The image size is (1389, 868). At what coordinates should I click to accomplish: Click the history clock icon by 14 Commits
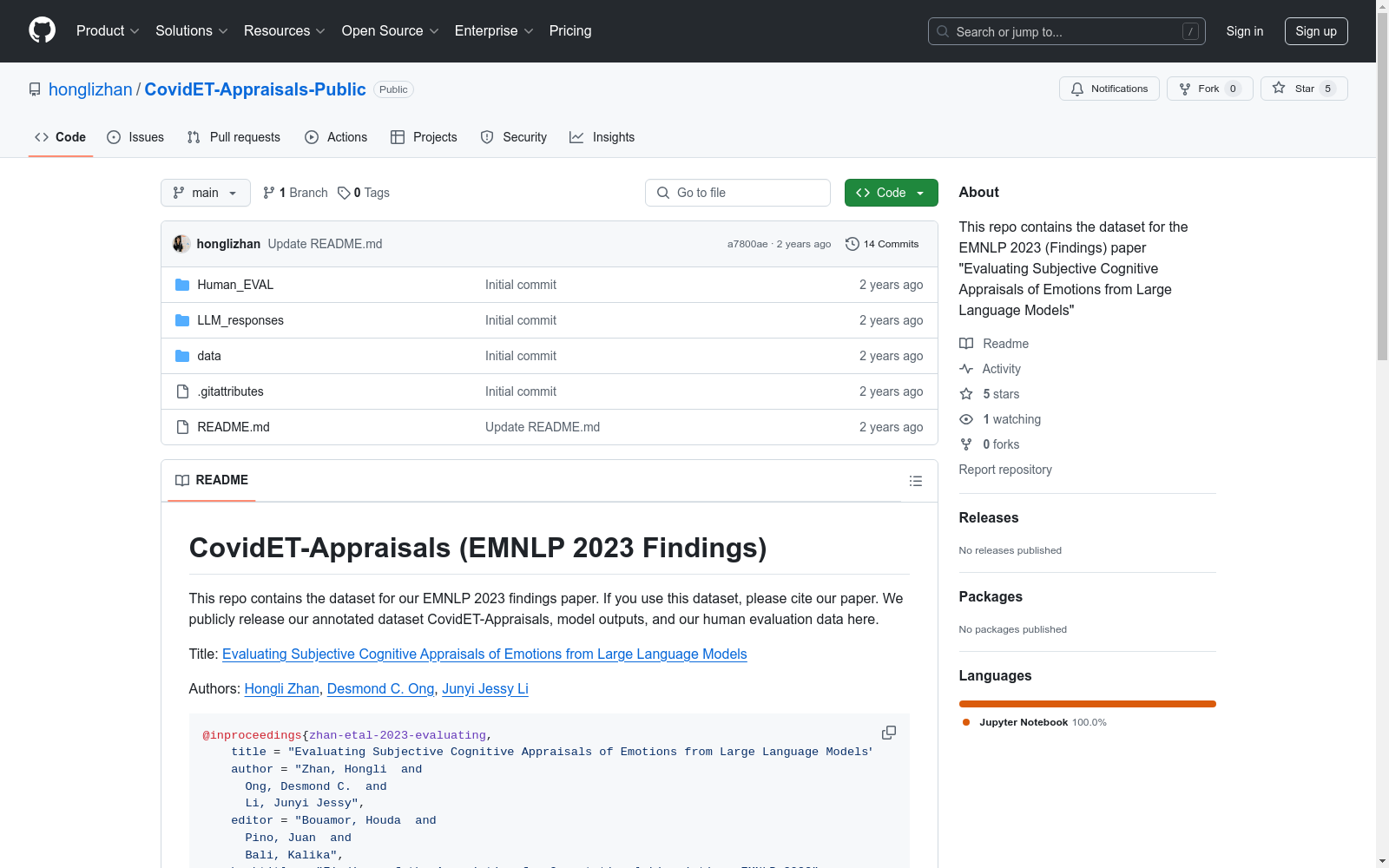tap(852, 244)
